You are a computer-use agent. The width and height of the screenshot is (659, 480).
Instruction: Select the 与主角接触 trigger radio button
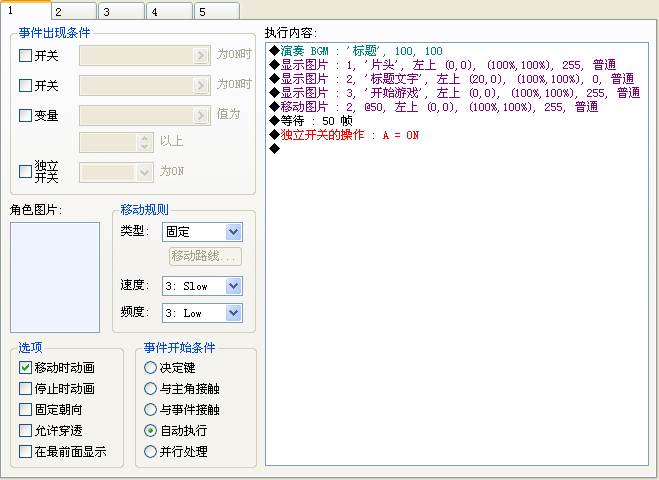[x=150, y=388]
